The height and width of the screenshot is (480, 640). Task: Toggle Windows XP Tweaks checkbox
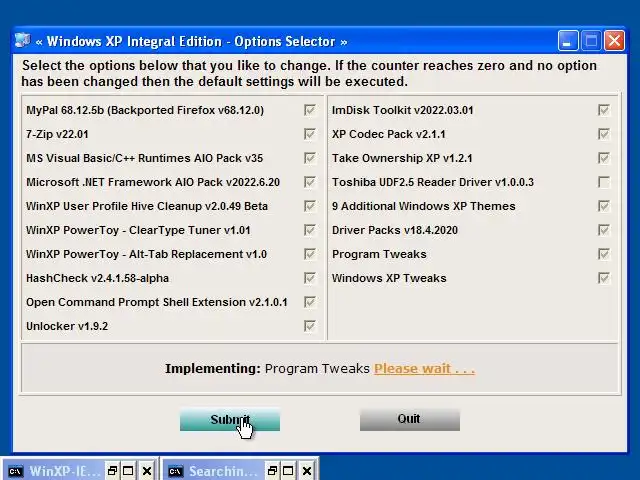[x=604, y=278]
